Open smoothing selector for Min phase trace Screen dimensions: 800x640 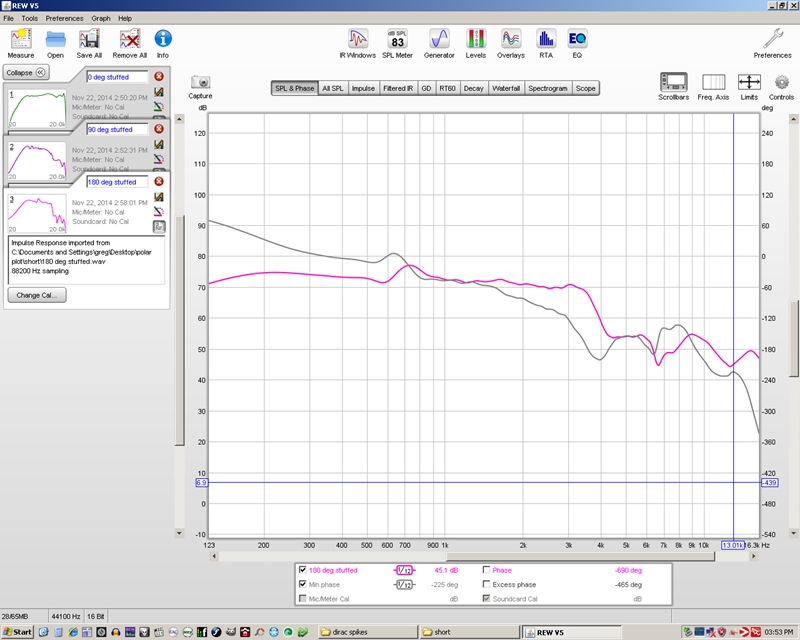pos(404,584)
